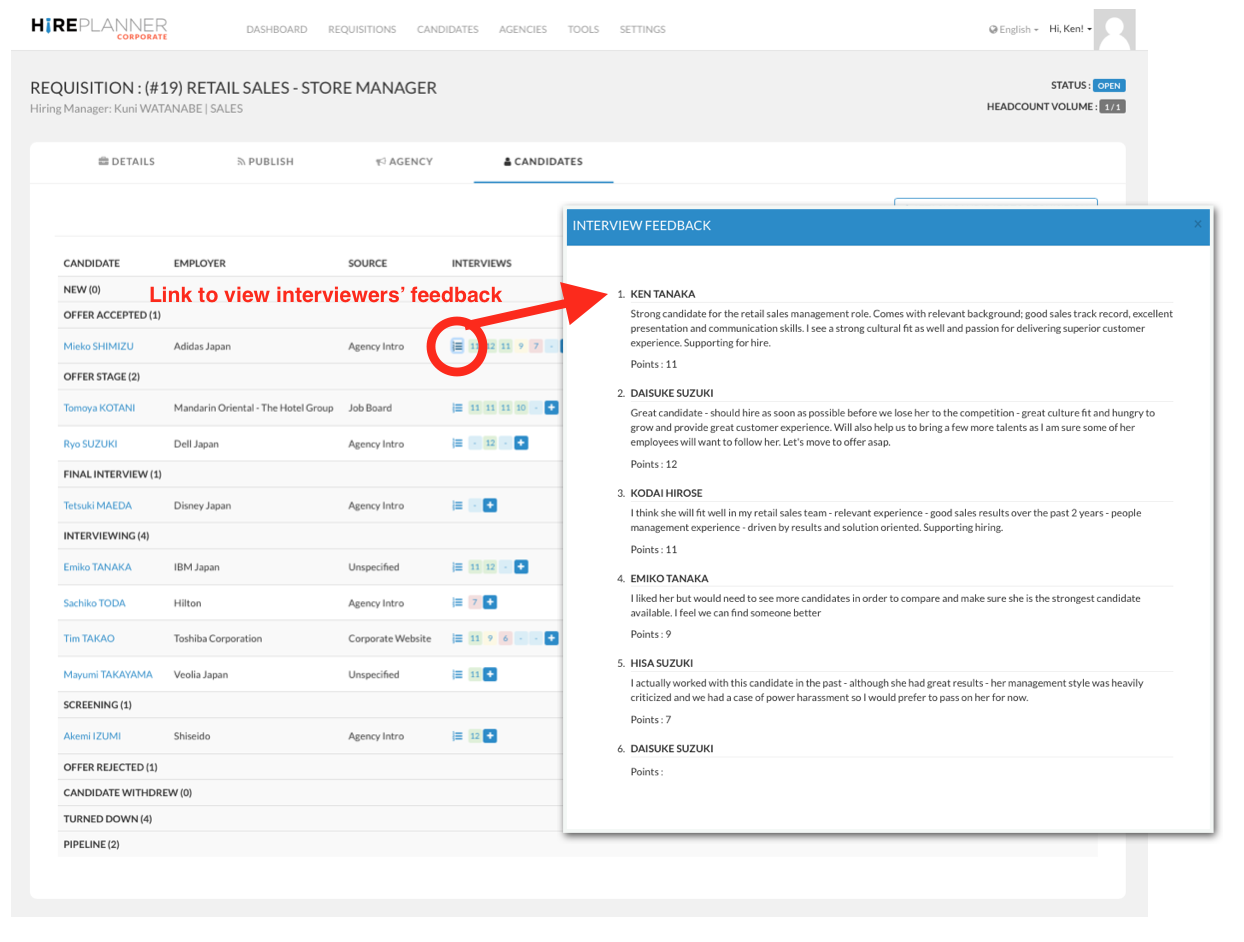Image resolution: width=1244 pixels, height=942 pixels.
Task: Click feedback list icon in Tomoya KOTANI row
Action: point(457,408)
